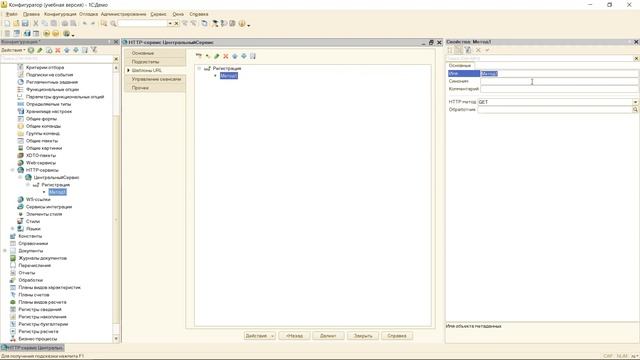Expand the Документы tree node
The width and height of the screenshot is (640, 360).
[5, 251]
